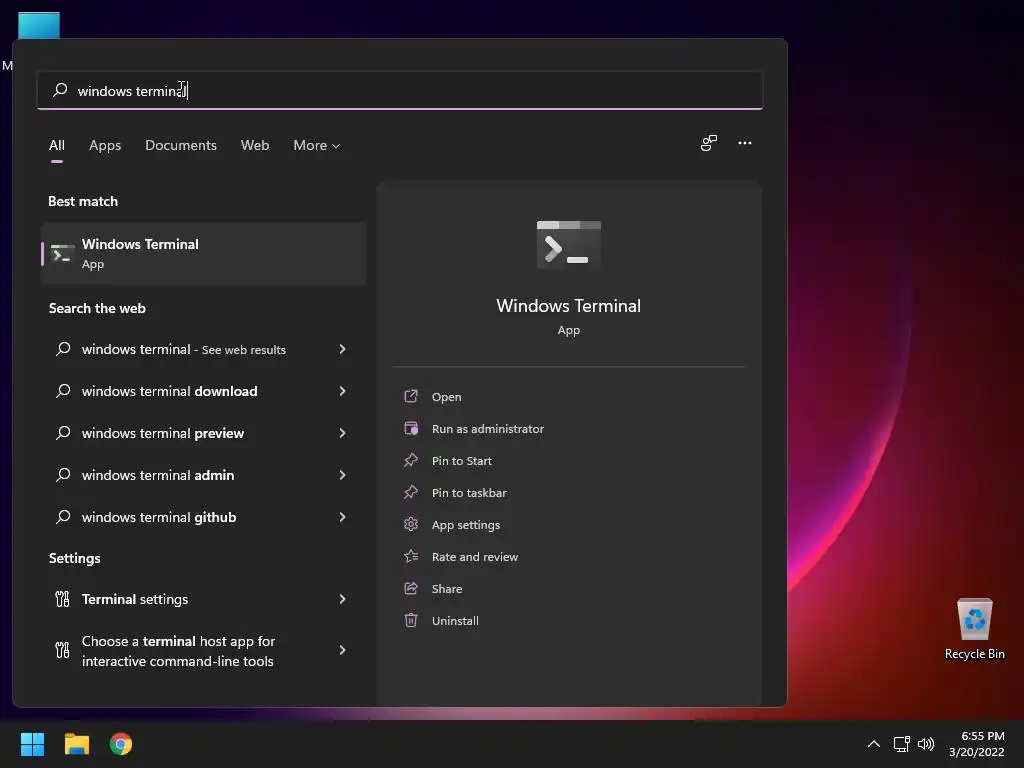This screenshot has height=768, width=1024.
Task: Select 'windows terminal github' web suggestion
Action: point(203,517)
